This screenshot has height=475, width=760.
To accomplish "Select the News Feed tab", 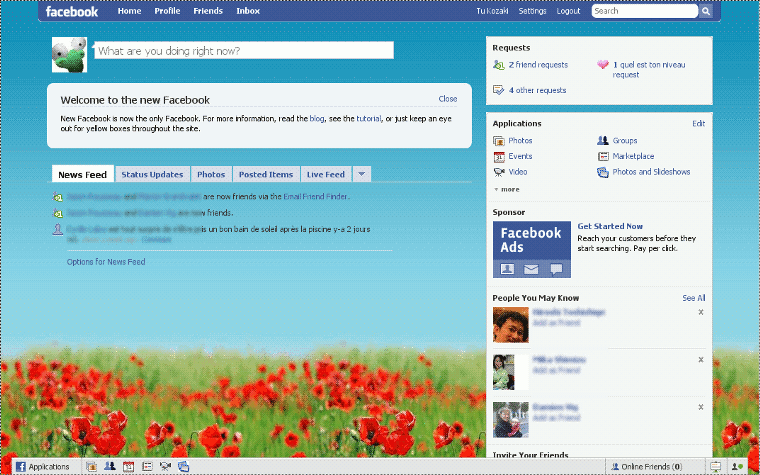I will (83, 174).
